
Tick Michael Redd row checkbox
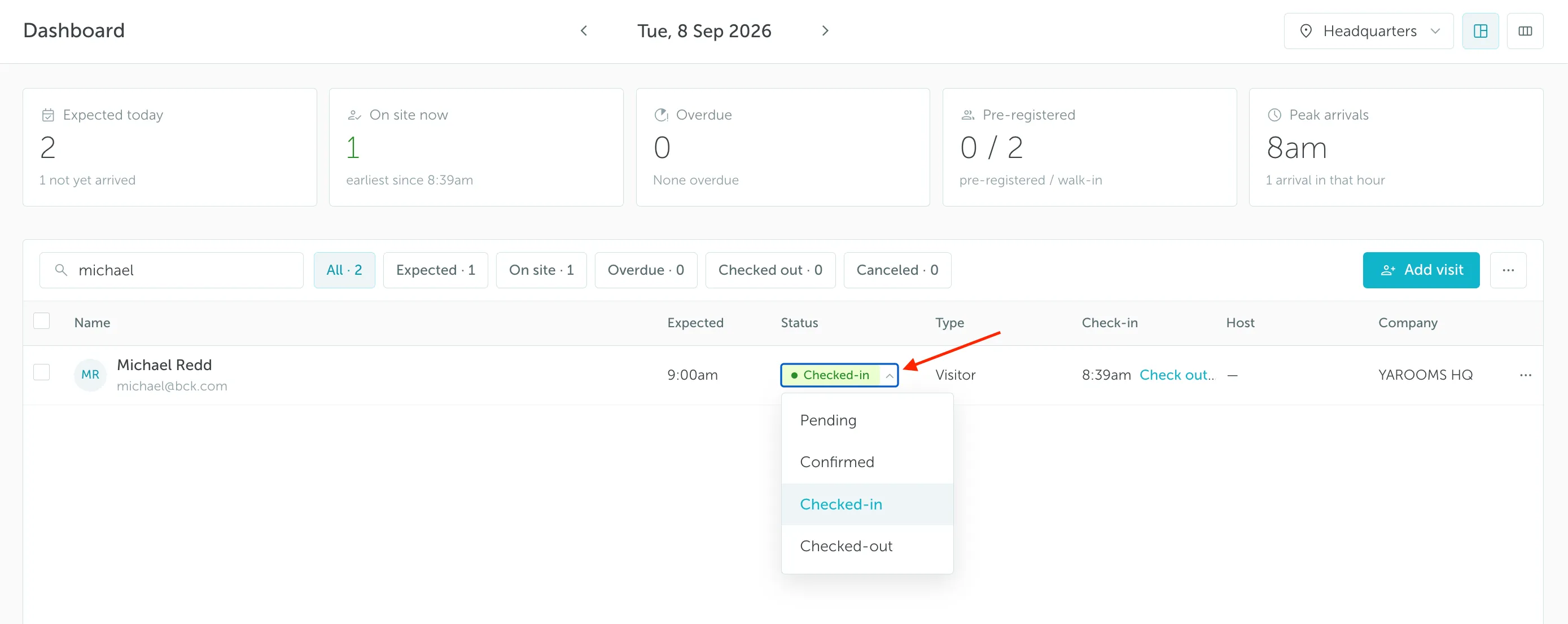(41, 372)
